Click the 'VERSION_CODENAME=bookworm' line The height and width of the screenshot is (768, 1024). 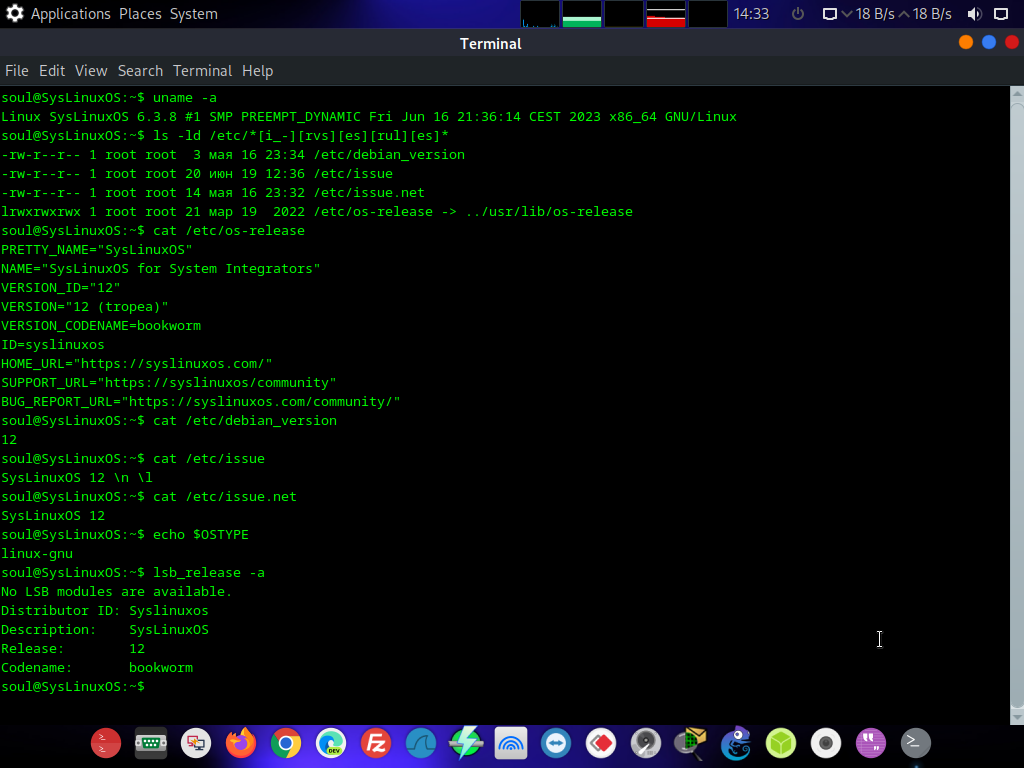click(x=101, y=325)
